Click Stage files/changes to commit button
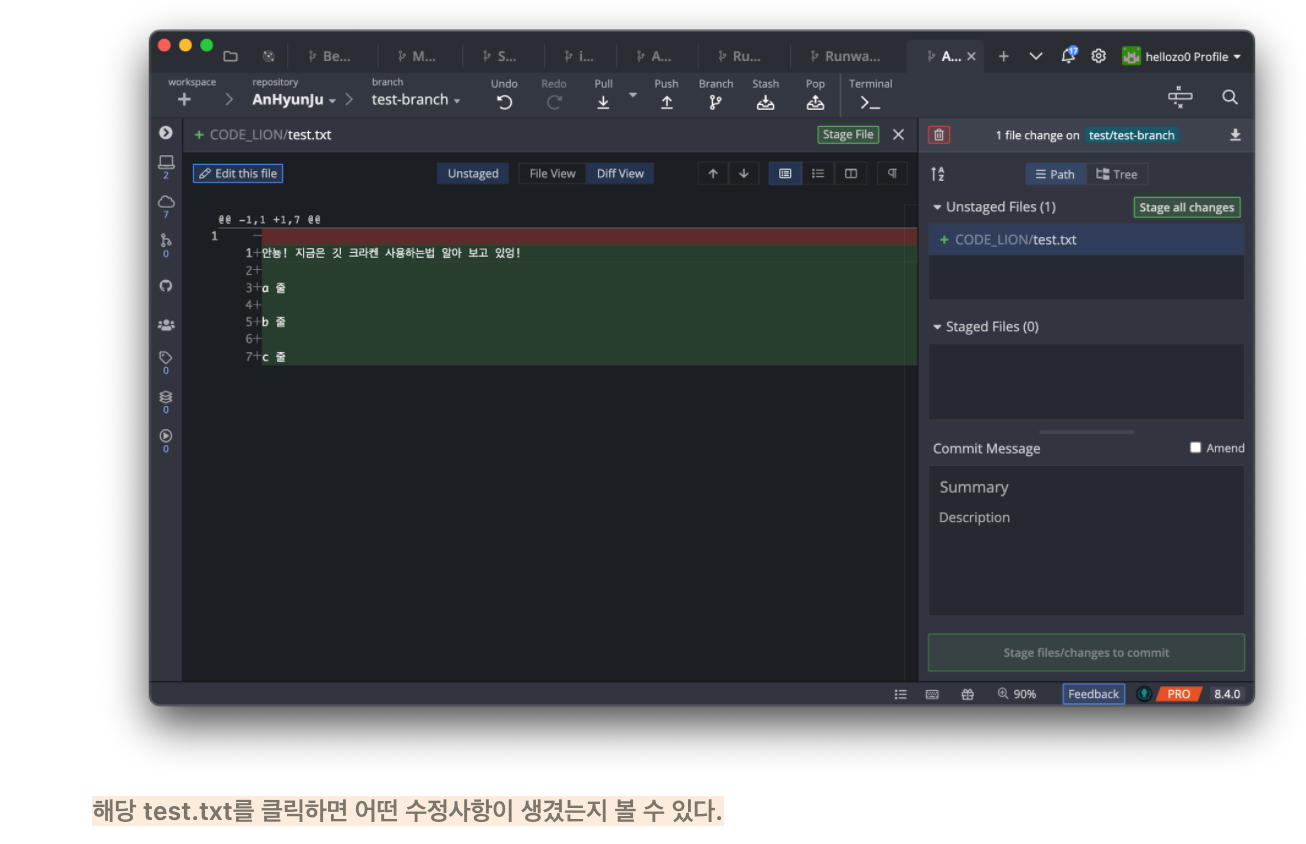The image size is (1306, 844). pyautogui.click(x=1086, y=653)
